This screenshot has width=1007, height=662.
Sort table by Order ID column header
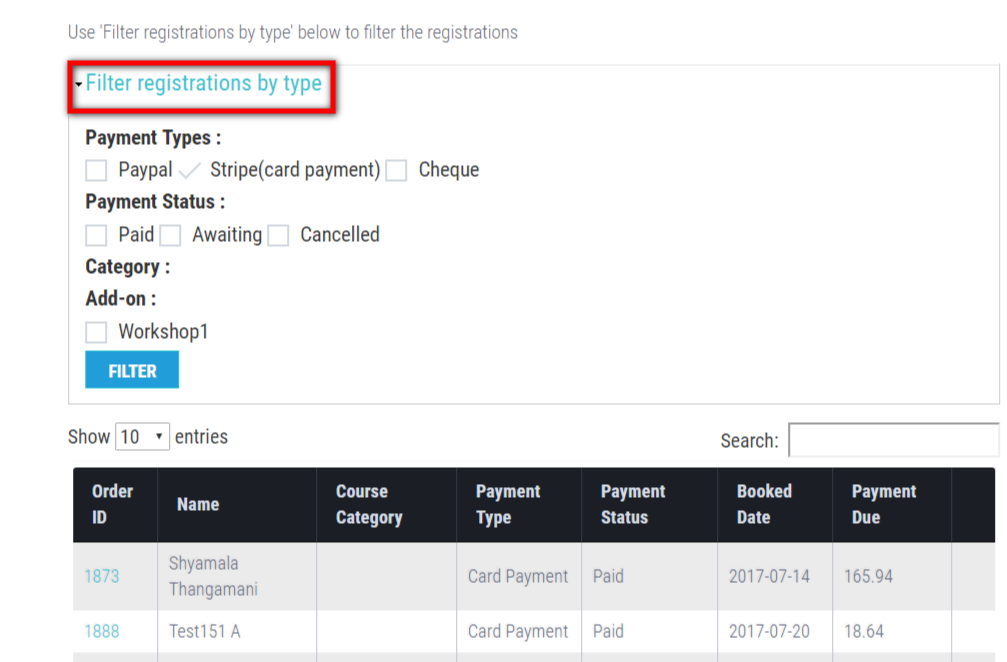(116, 505)
